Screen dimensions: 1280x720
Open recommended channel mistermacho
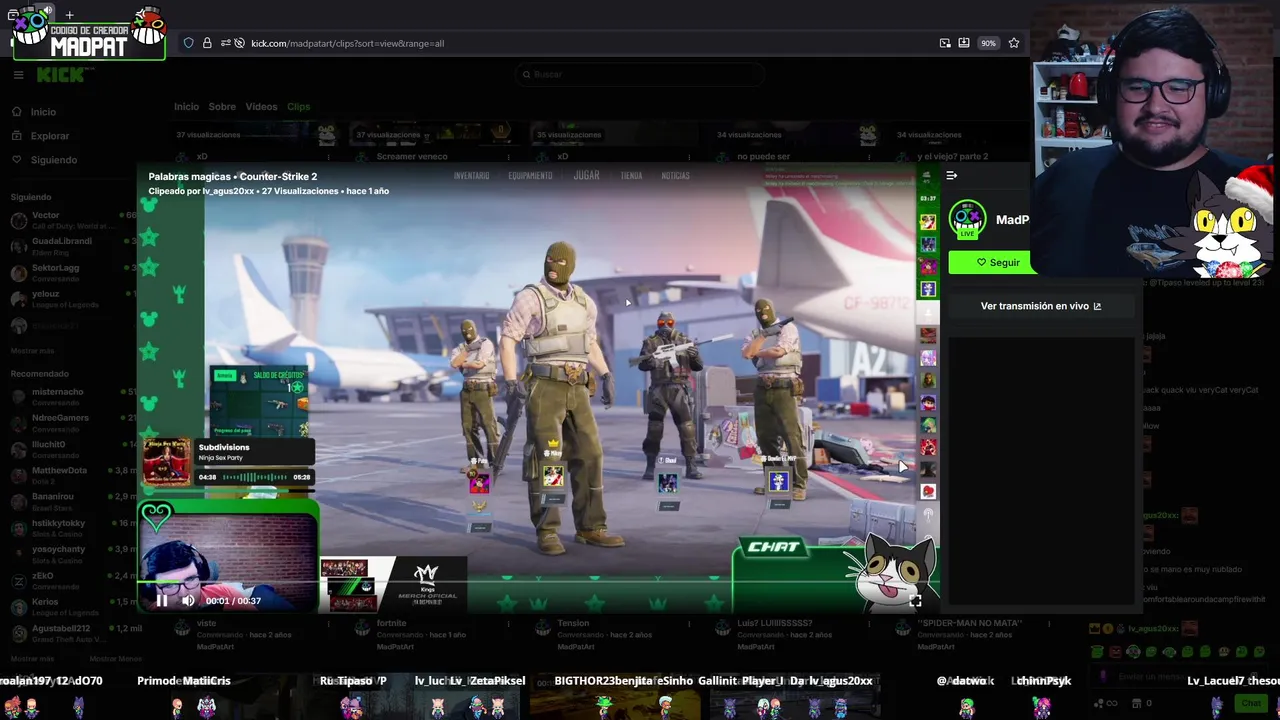click(x=72, y=396)
